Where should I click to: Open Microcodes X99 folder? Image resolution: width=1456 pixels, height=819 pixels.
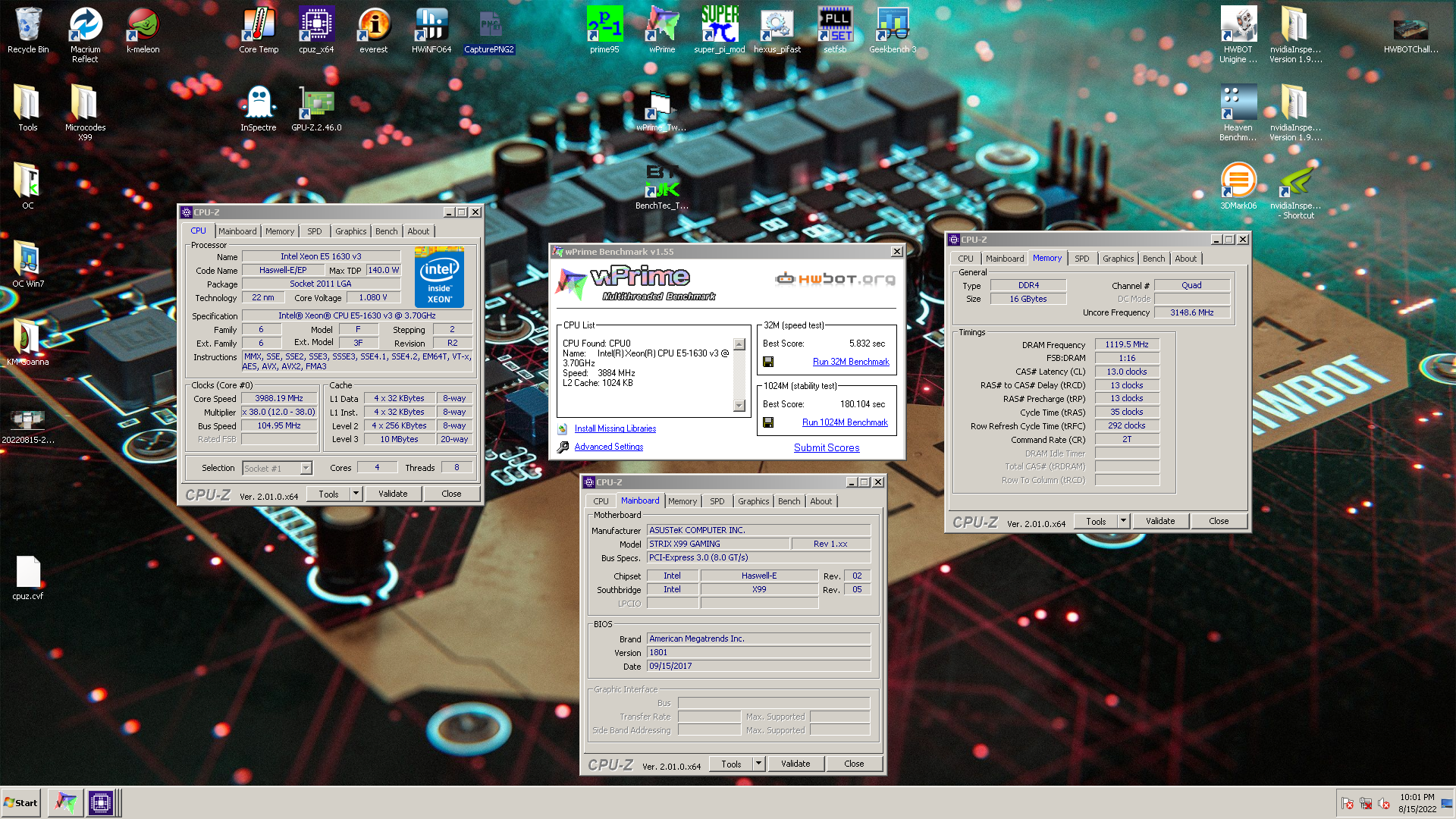click(x=86, y=112)
